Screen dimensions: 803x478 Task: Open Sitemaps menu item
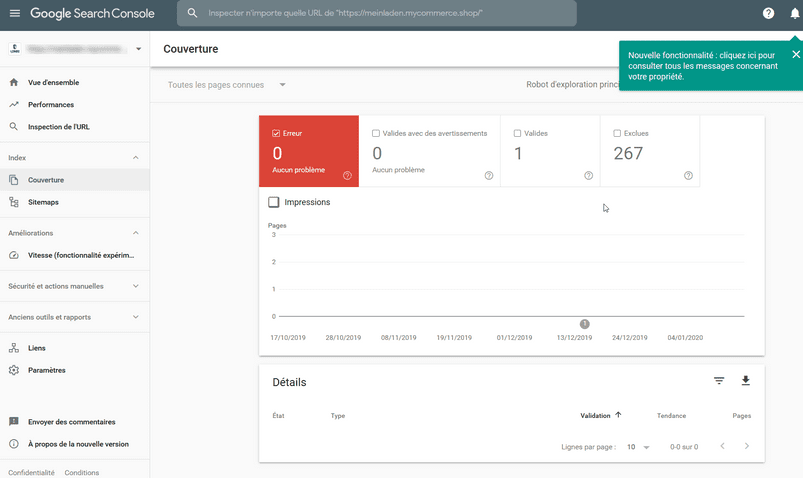(x=75, y=202)
